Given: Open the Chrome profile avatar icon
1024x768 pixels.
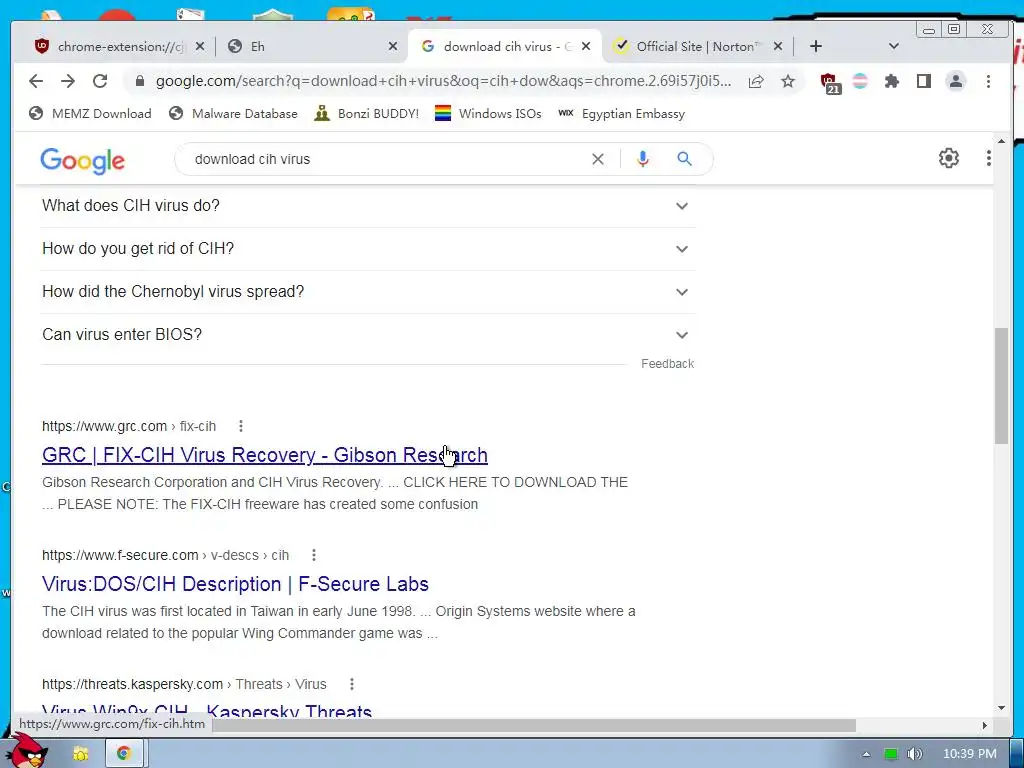Looking at the screenshot, I should [956, 81].
